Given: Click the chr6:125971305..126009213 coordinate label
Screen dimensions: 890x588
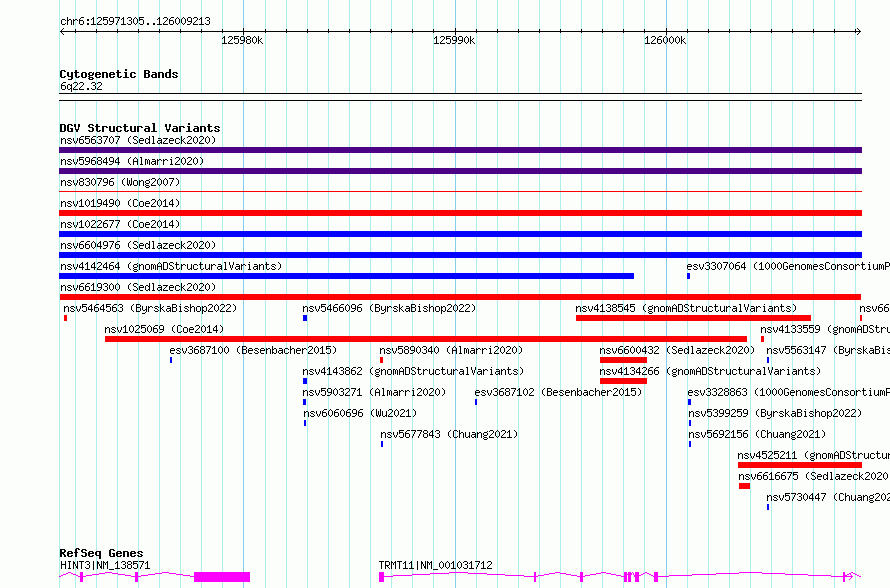Looking at the screenshot, I should (135, 21).
